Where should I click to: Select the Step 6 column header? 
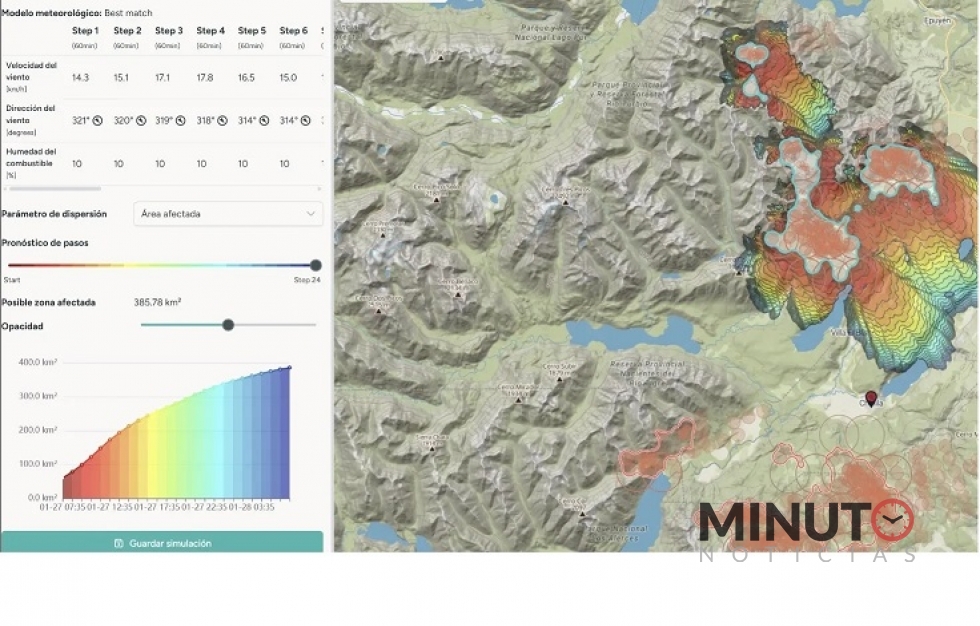(293, 31)
